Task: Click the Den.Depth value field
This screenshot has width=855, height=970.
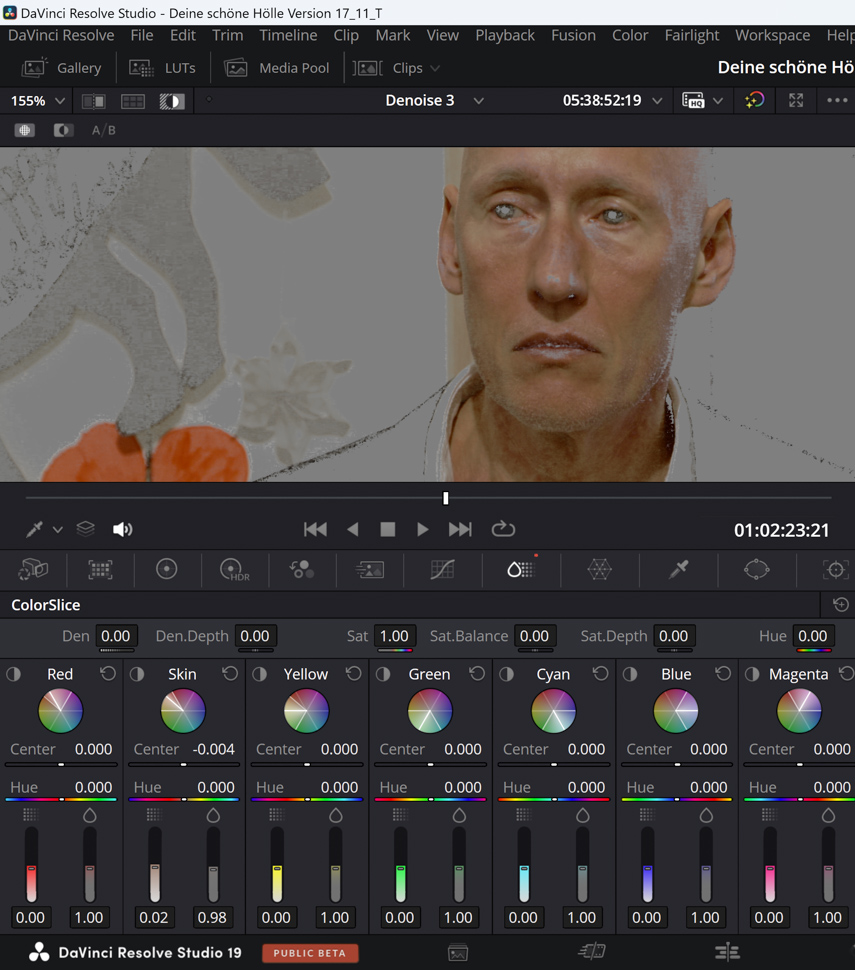Action: (255, 636)
